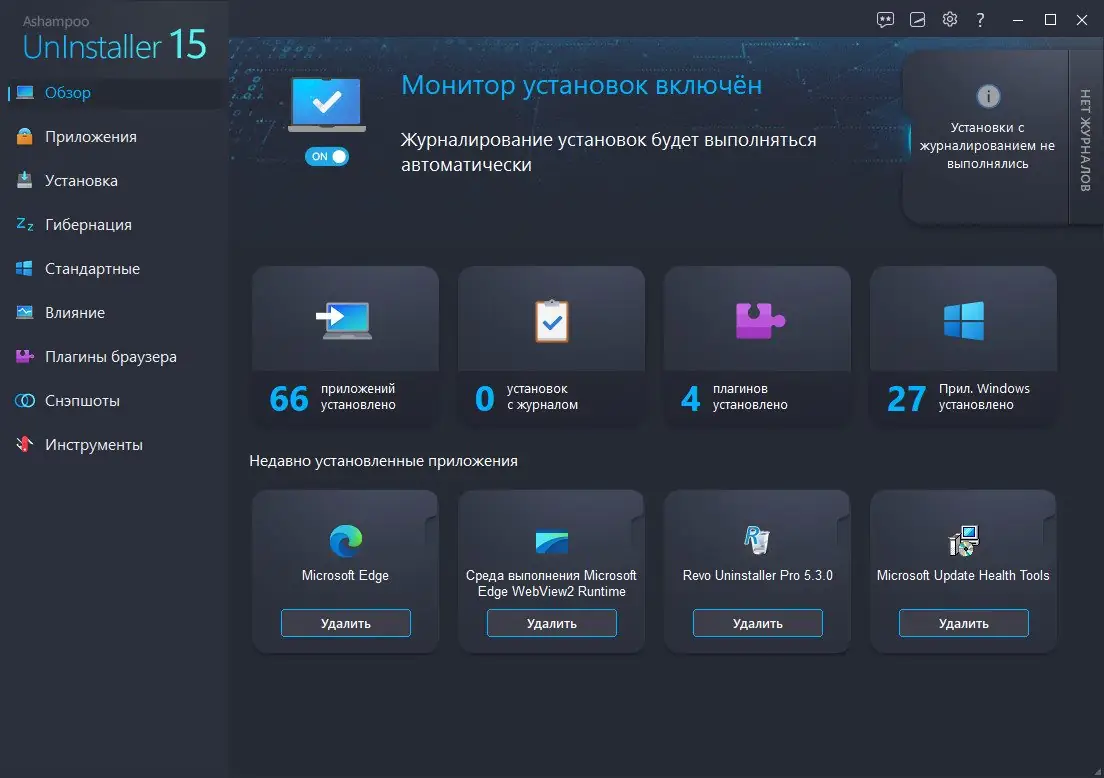Click the notes icon in the title bar

coord(917,19)
